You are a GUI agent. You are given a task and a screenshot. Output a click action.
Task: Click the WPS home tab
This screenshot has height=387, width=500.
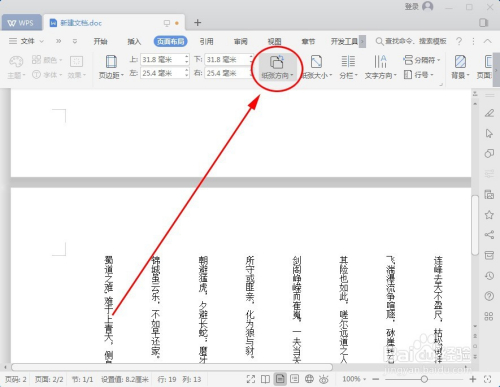pyautogui.click(x=21, y=23)
